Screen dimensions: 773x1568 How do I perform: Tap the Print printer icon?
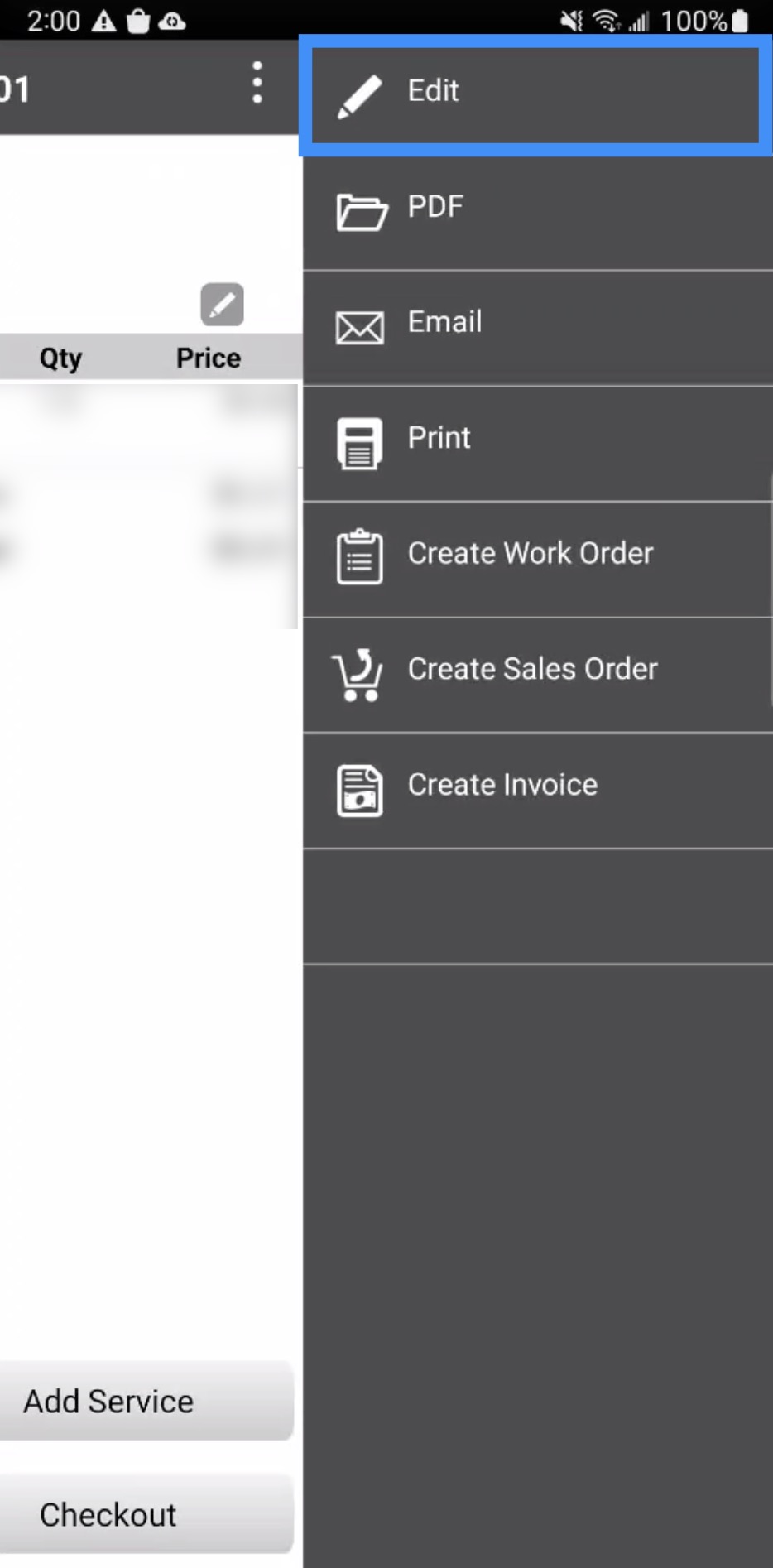click(360, 444)
